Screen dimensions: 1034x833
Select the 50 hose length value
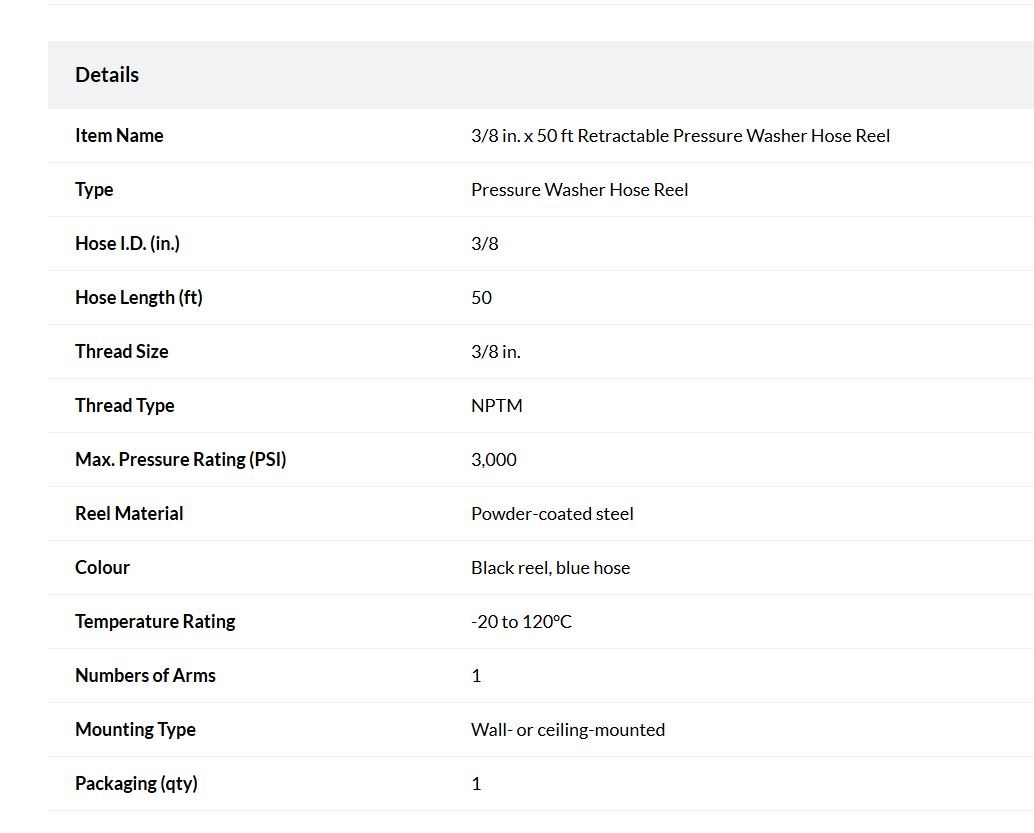pyautogui.click(x=481, y=298)
